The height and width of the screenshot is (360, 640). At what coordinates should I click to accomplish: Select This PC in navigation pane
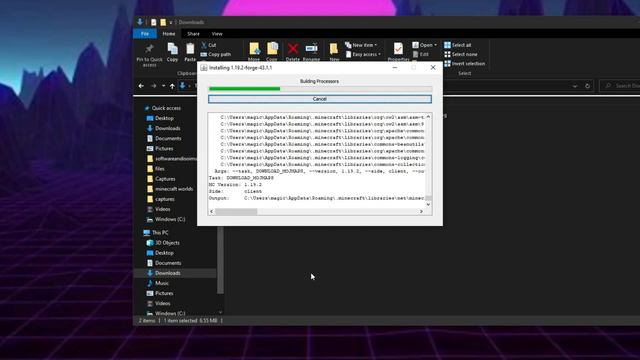coord(160,233)
